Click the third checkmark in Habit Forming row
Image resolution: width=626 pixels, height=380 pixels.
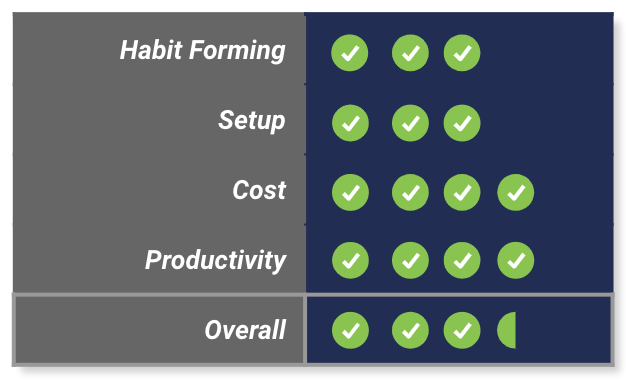click(462, 53)
